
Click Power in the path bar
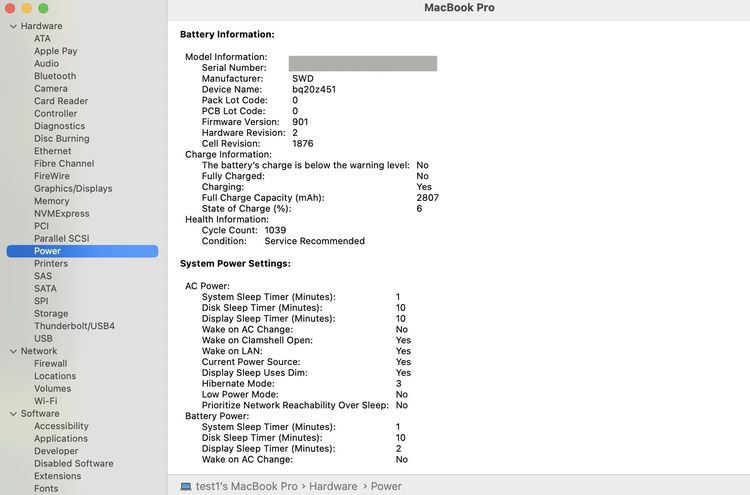386,486
